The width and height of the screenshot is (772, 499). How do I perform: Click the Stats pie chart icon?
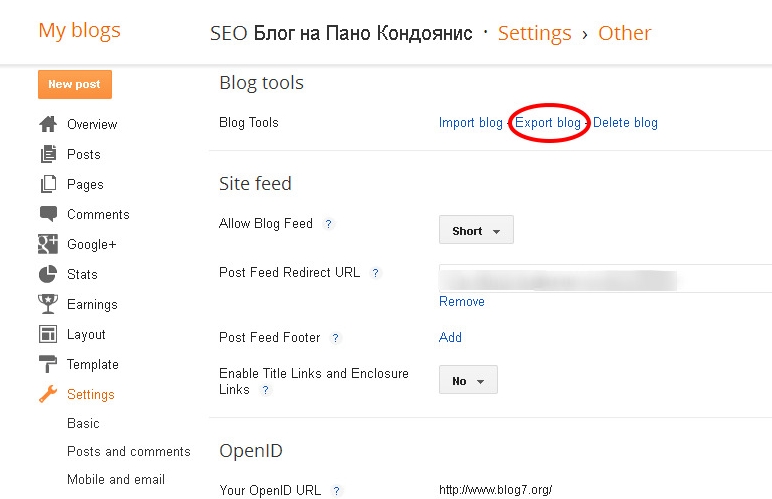pos(48,274)
